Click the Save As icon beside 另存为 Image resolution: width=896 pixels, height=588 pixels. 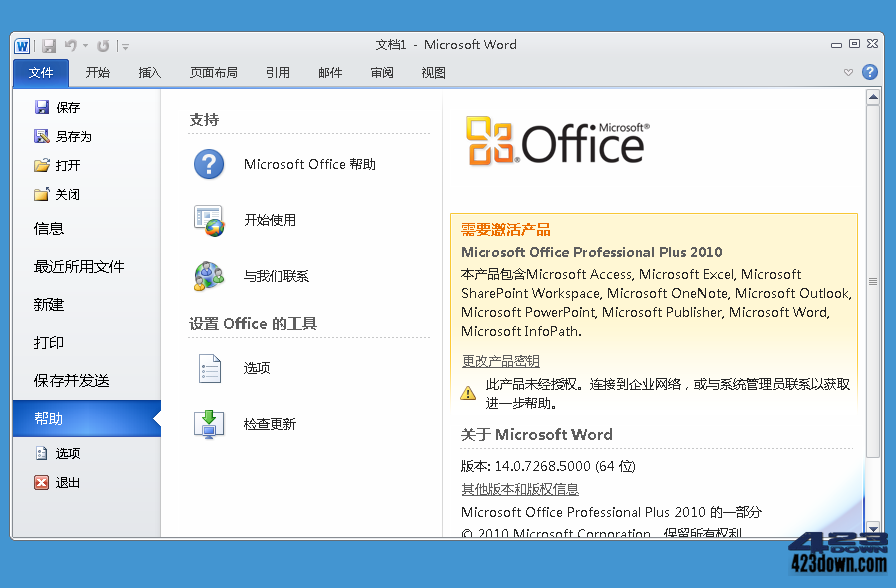pyautogui.click(x=42, y=136)
